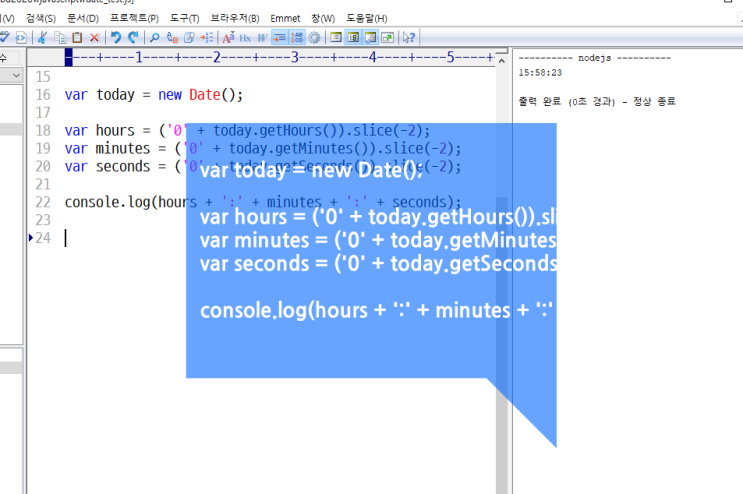The height and width of the screenshot is (494, 743).
Task: Open the Emmet menu
Action: [x=285, y=18]
